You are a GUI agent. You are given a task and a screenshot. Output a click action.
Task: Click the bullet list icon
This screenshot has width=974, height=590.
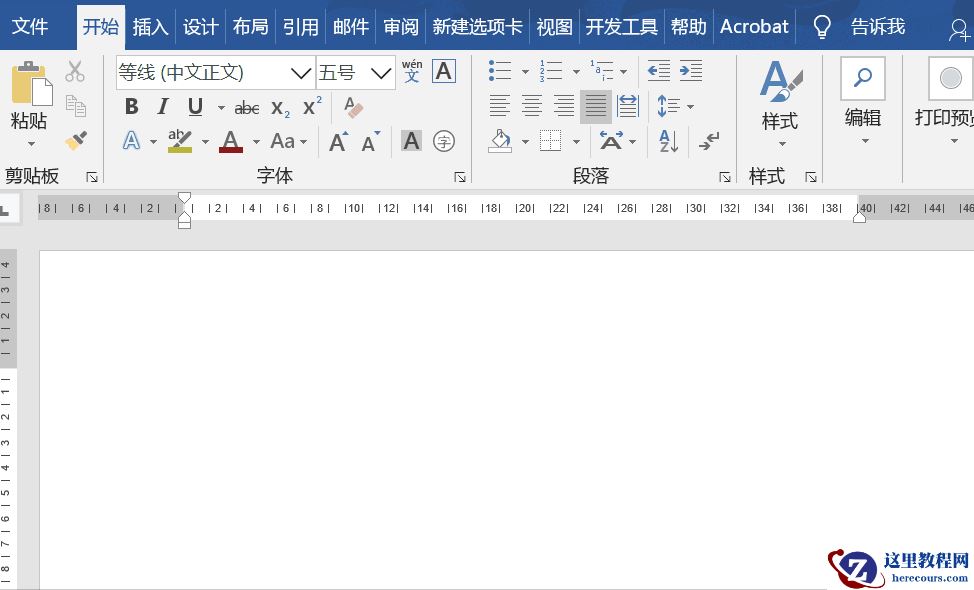(500, 71)
